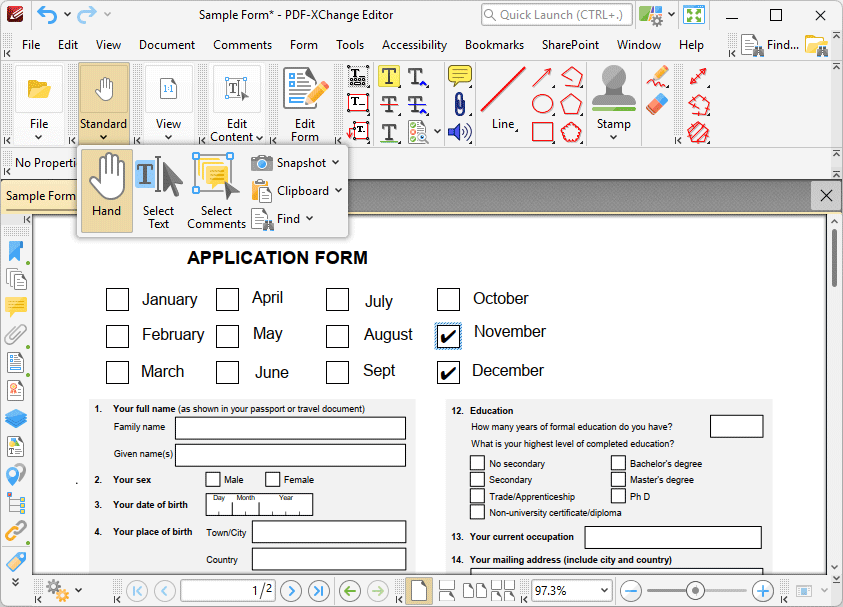Select the Oval shape tool

pyautogui.click(x=542, y=104)
